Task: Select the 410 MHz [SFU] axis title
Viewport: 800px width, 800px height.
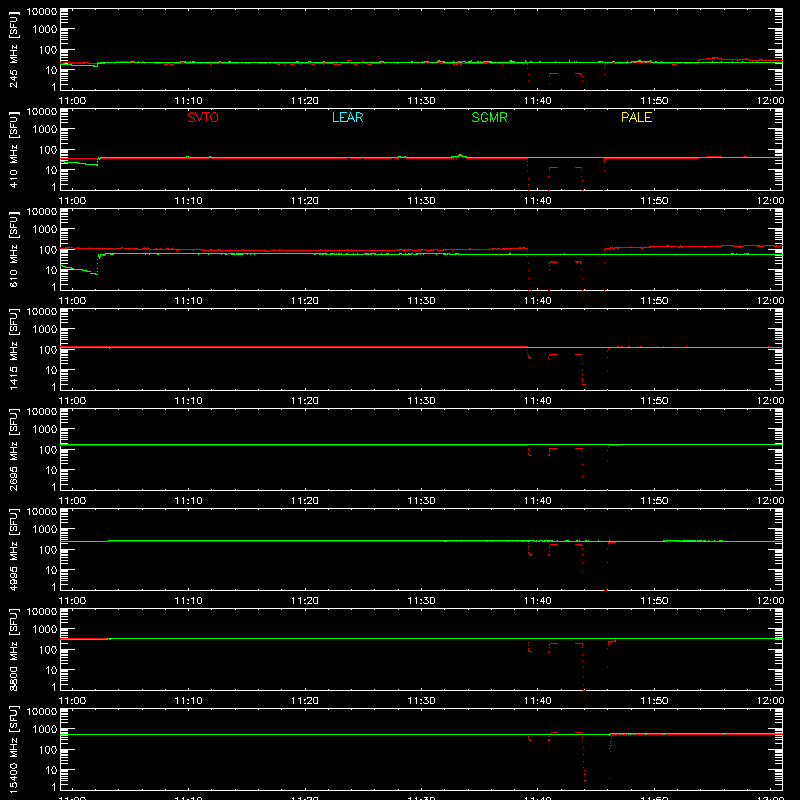Action: click(x=14, y=149)
